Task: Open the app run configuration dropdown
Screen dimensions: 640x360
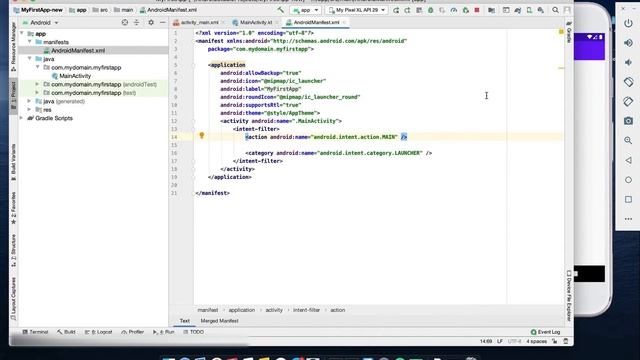Action: click(305, 10)
